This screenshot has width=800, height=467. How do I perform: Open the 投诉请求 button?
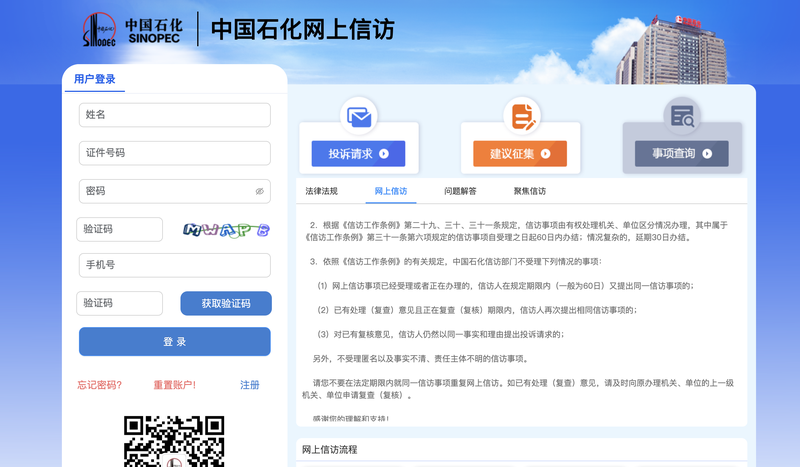click(x=358, y=154)
